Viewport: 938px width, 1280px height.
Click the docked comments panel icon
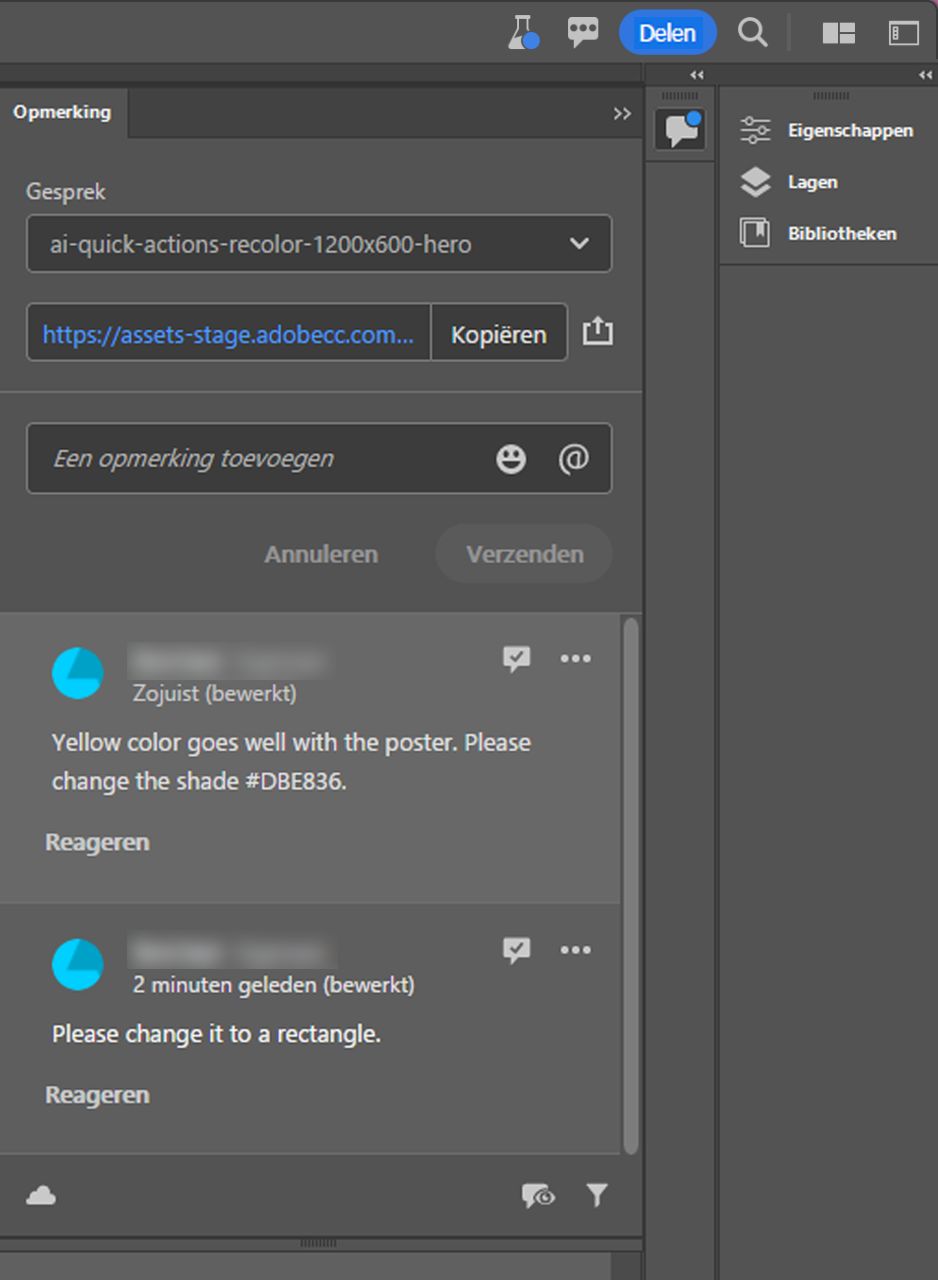(x=680, y=129)
